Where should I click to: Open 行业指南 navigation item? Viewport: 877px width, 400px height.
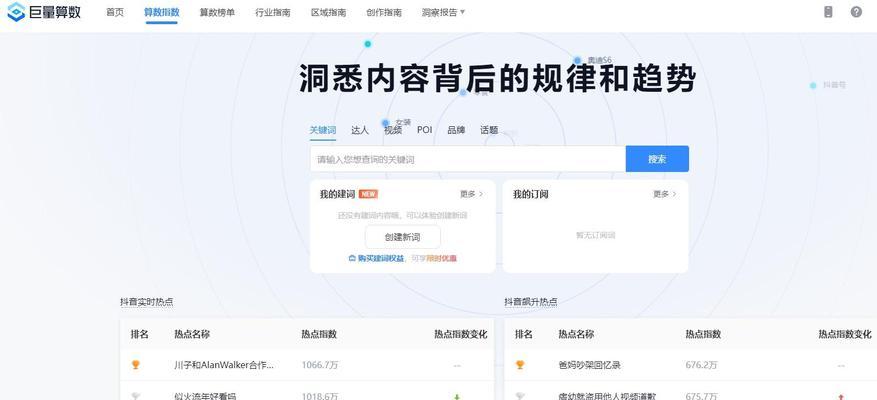tap(273, 12)
